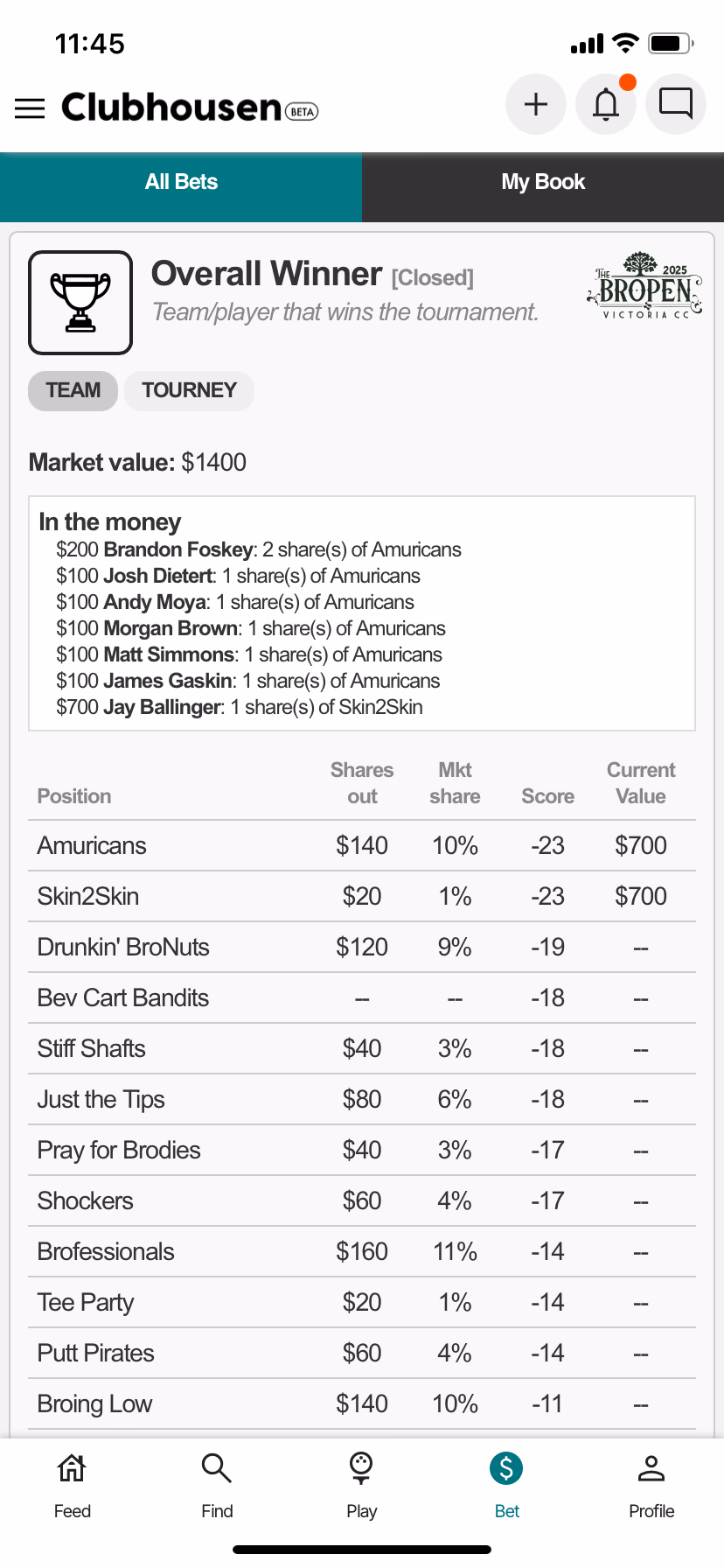Viewport: 724px width, 1568px height.
Task: Open notifications via the bell icon
Action: pos(605,103)
